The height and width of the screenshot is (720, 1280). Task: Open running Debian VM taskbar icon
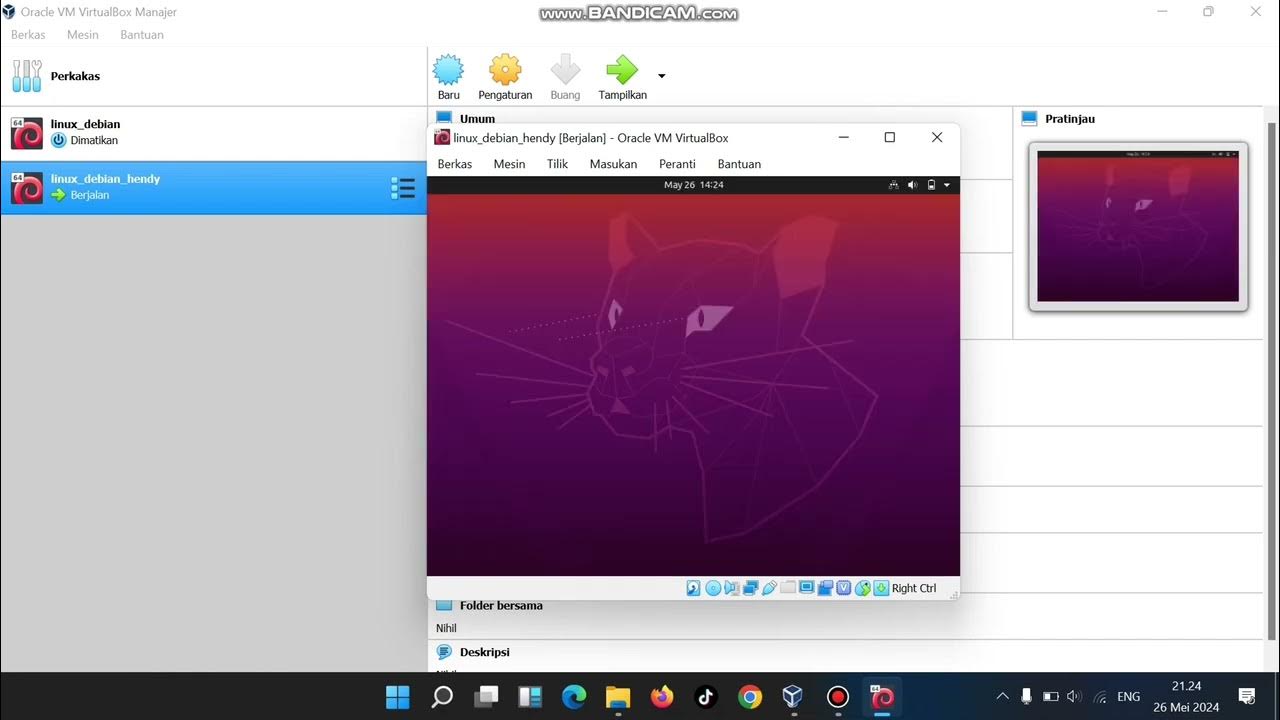pos(882,697)
